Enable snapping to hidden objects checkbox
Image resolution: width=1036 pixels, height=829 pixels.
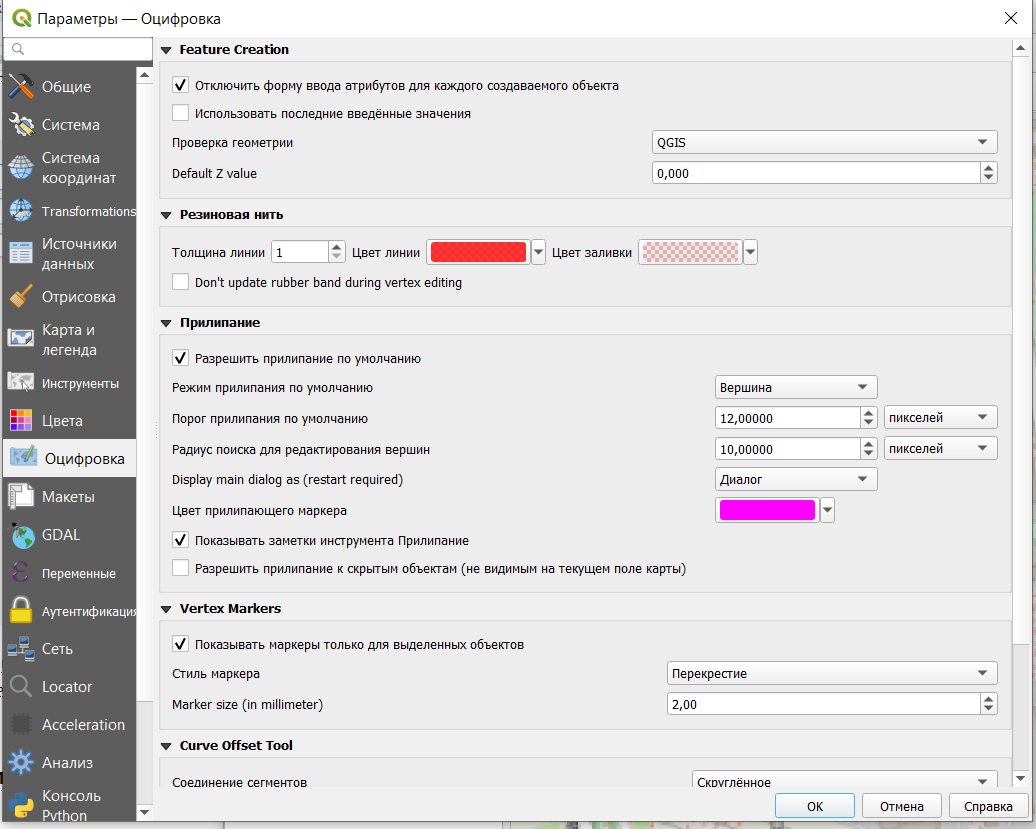180,568
